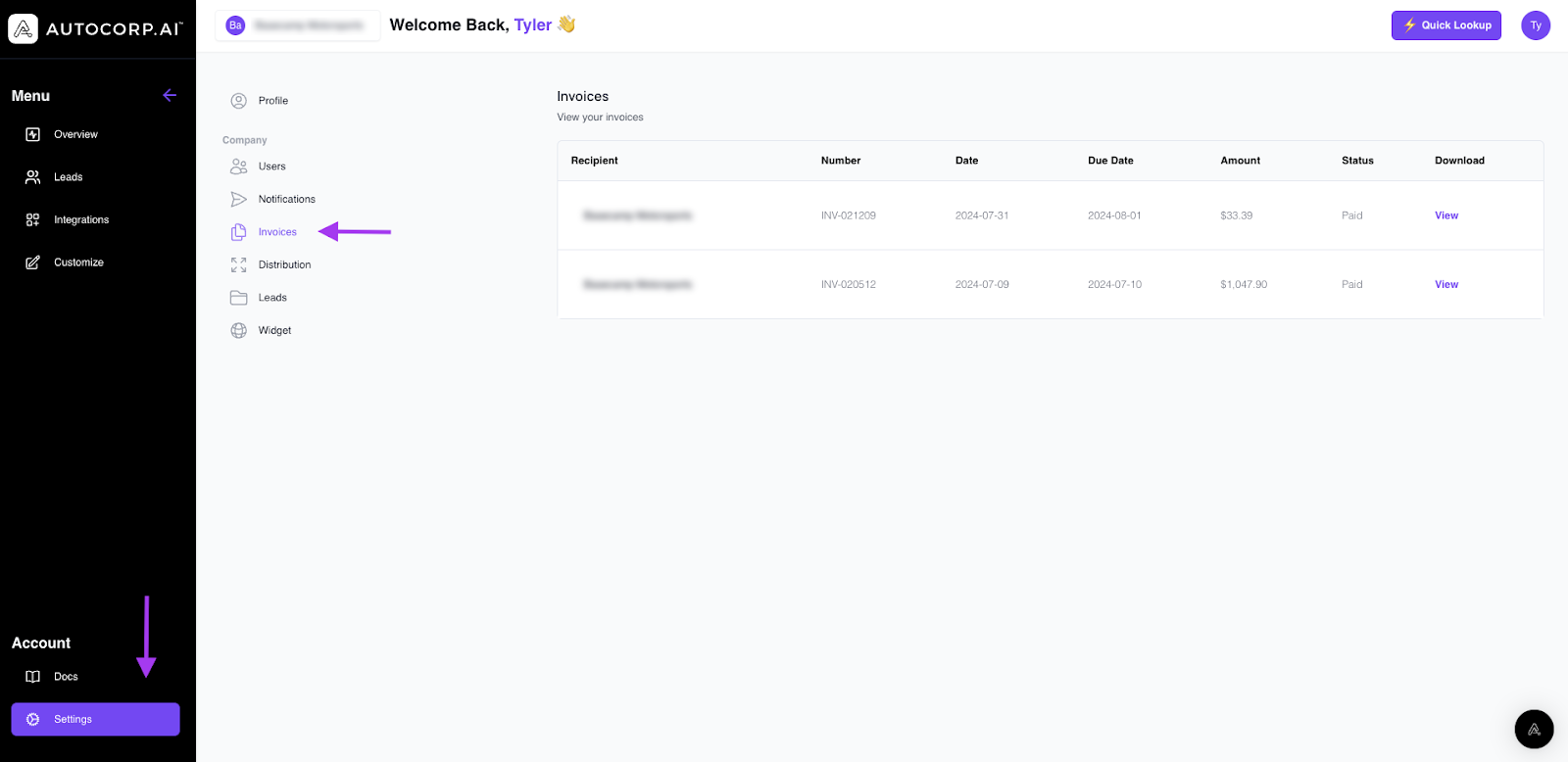Open the Ty user avatar menu
The height and width of the screenshot is (762, 1568).
[1535, 25]
